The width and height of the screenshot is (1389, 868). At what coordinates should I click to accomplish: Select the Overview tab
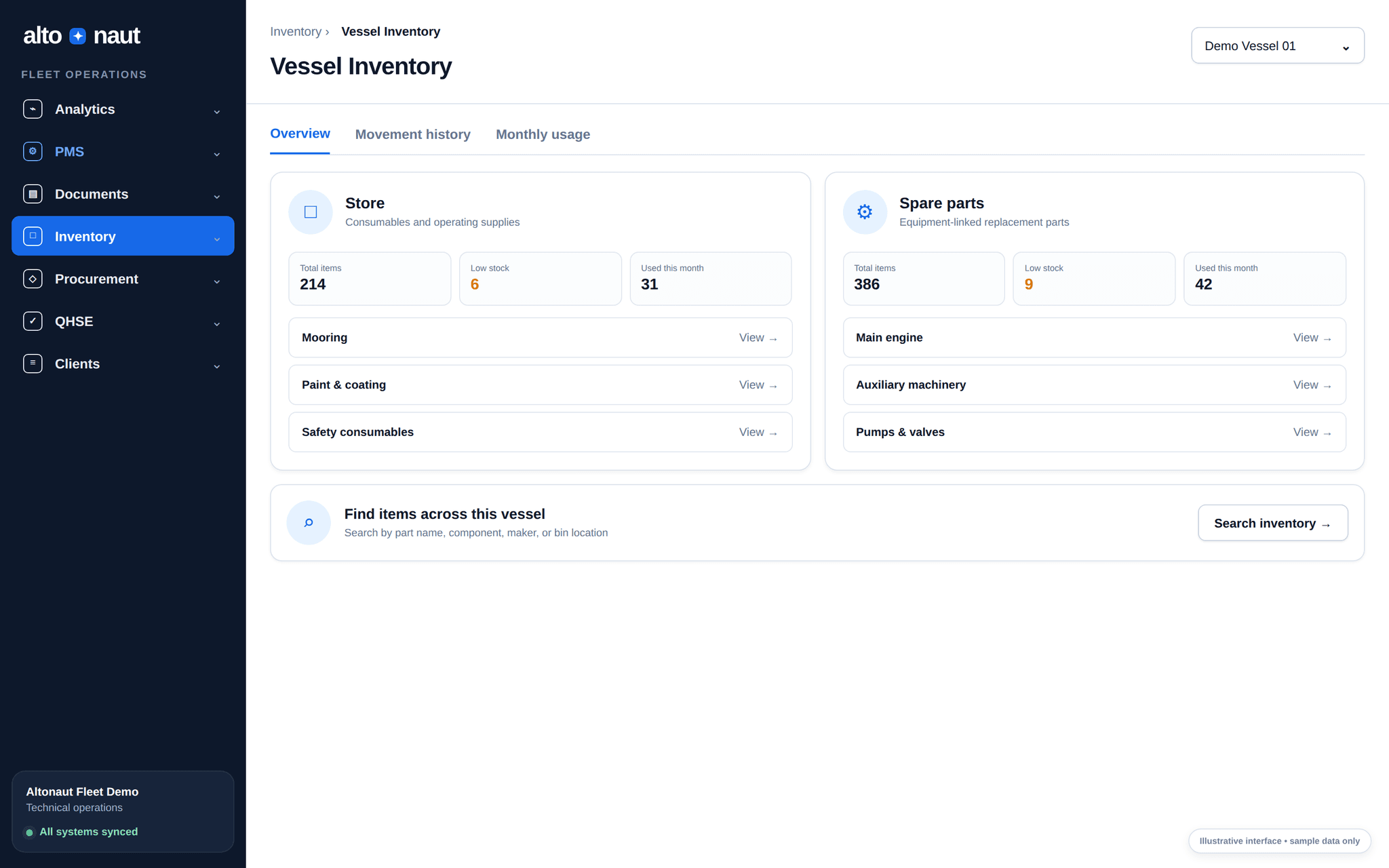click(x=300, y=134)
